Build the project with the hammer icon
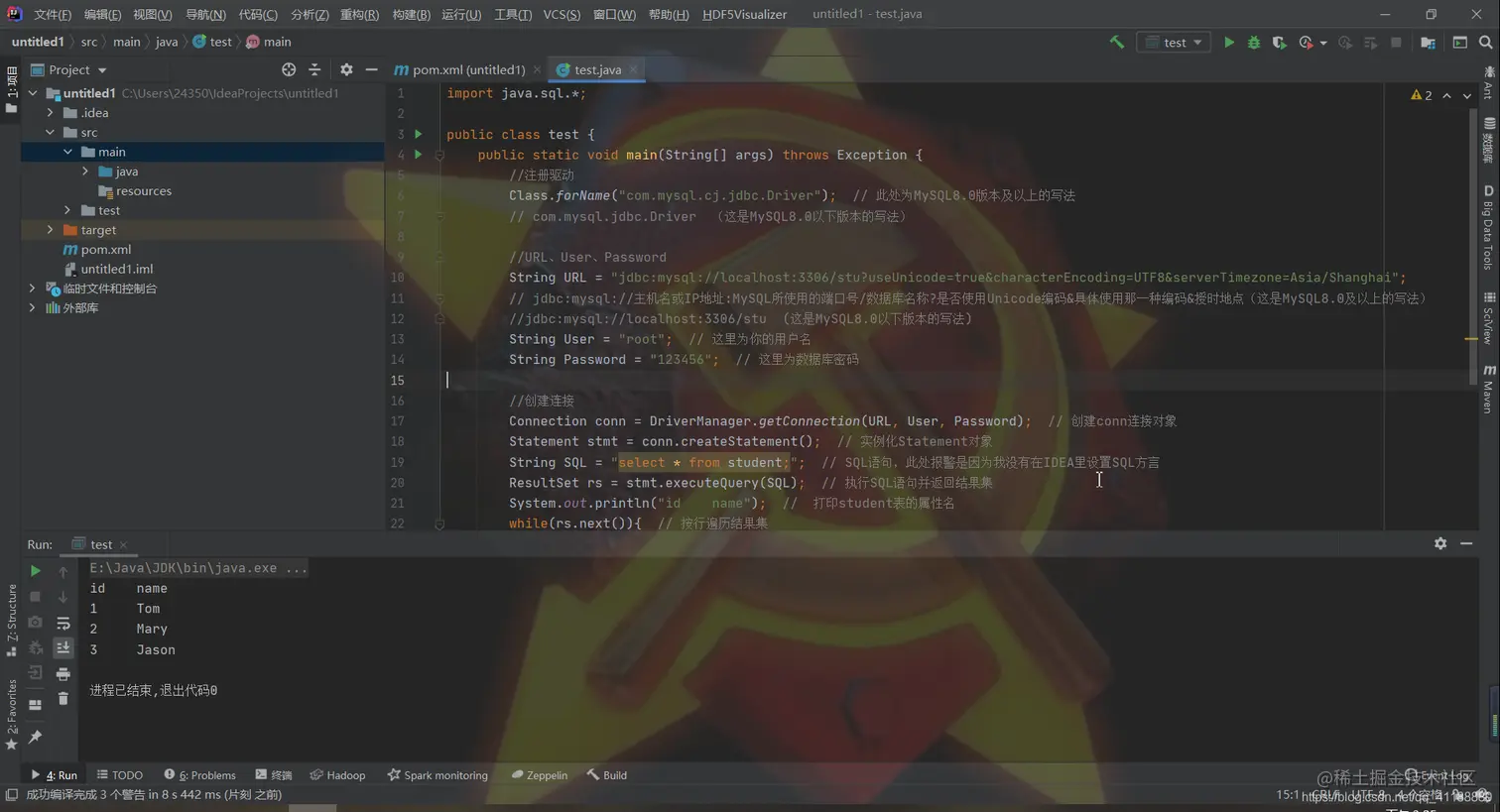This screenshot has width=1500, height=812. click(x=1117, y=42)
